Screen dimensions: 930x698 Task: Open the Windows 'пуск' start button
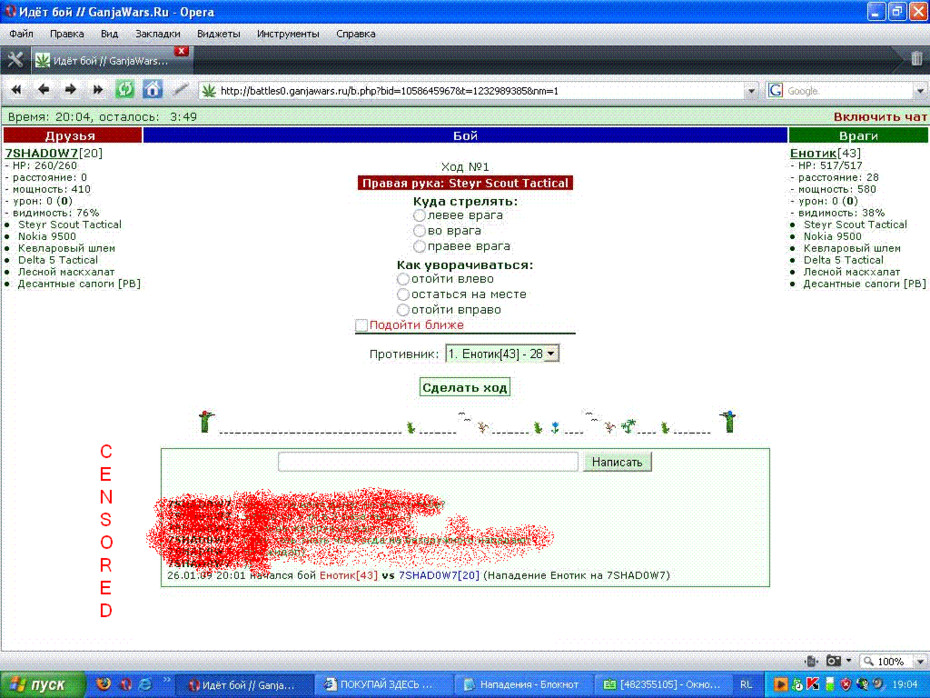point(43,684)
